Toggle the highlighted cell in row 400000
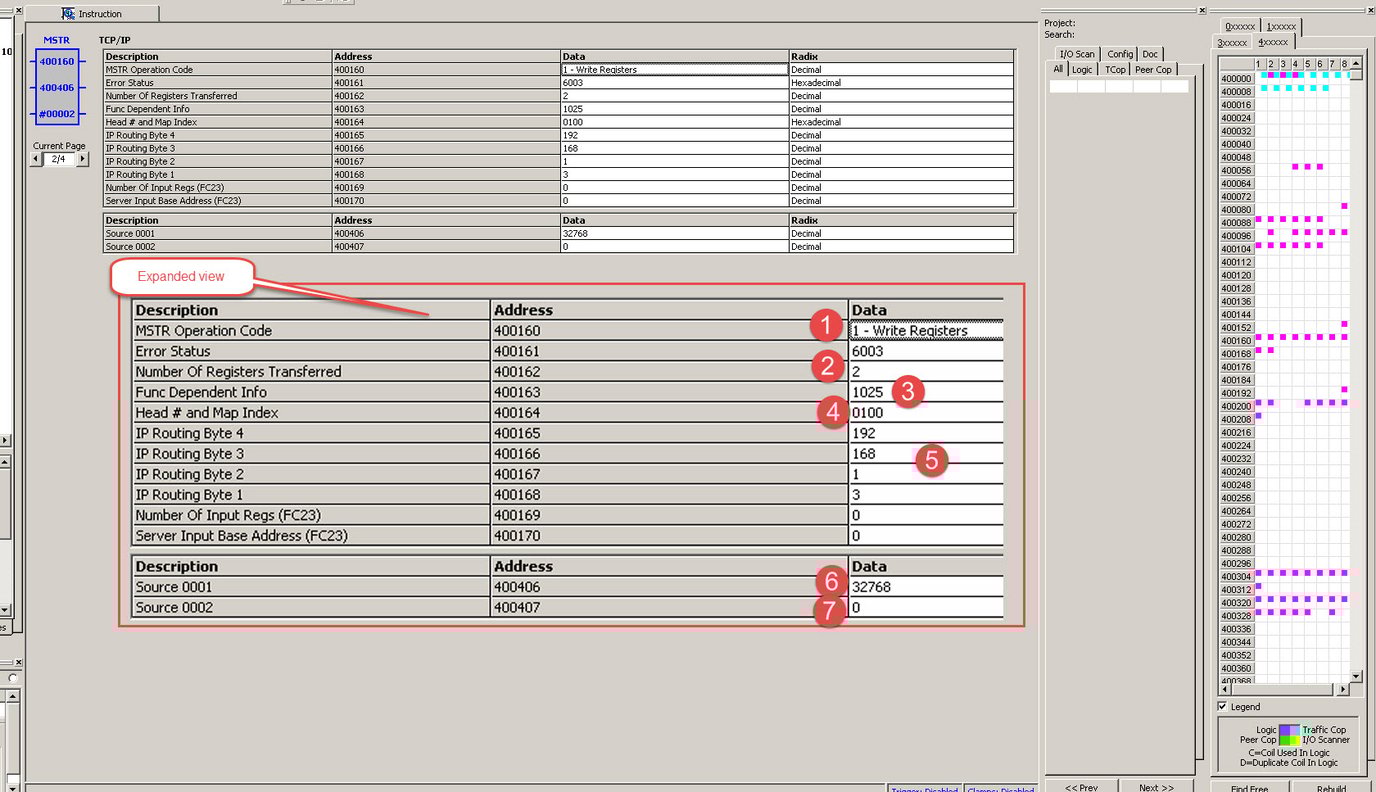 1271,75
